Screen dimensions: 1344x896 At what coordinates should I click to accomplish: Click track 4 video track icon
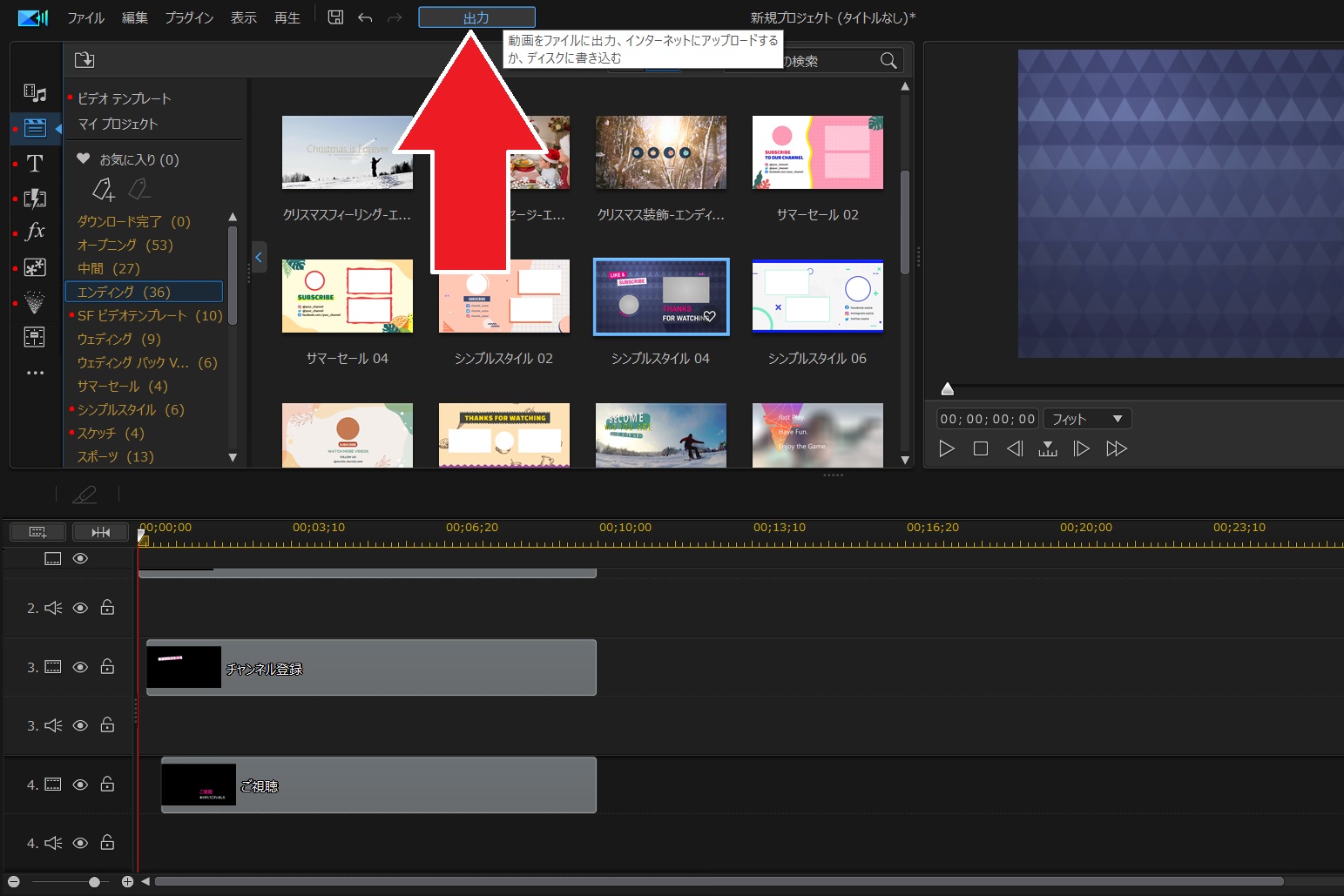click(53, 785)
